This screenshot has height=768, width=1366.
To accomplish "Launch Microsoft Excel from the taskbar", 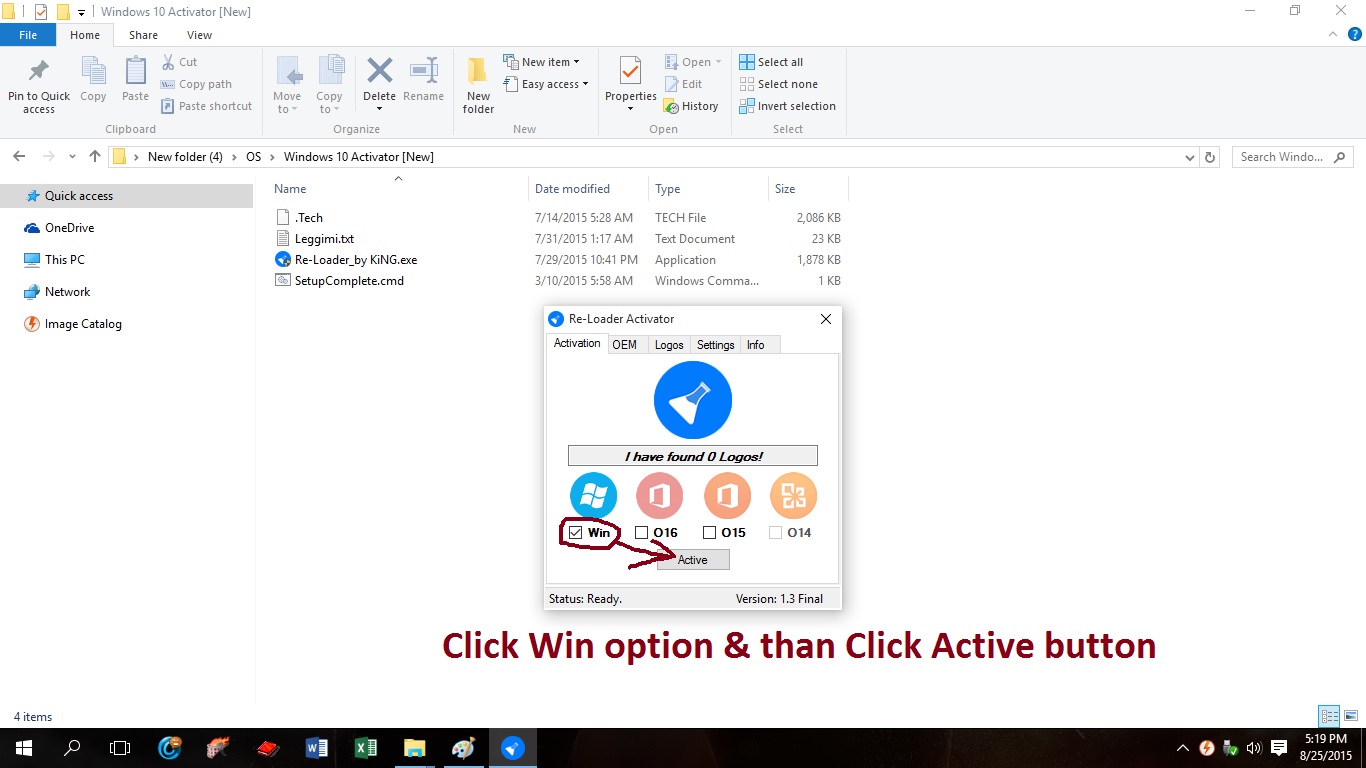I will (x=365, y=747).
